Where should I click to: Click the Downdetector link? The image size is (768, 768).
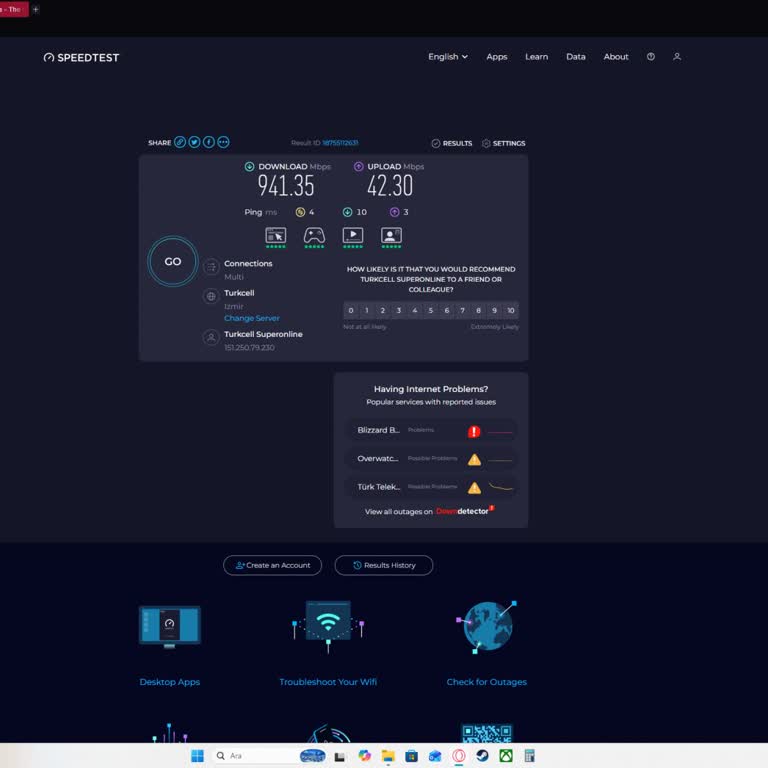click(465, 511)
